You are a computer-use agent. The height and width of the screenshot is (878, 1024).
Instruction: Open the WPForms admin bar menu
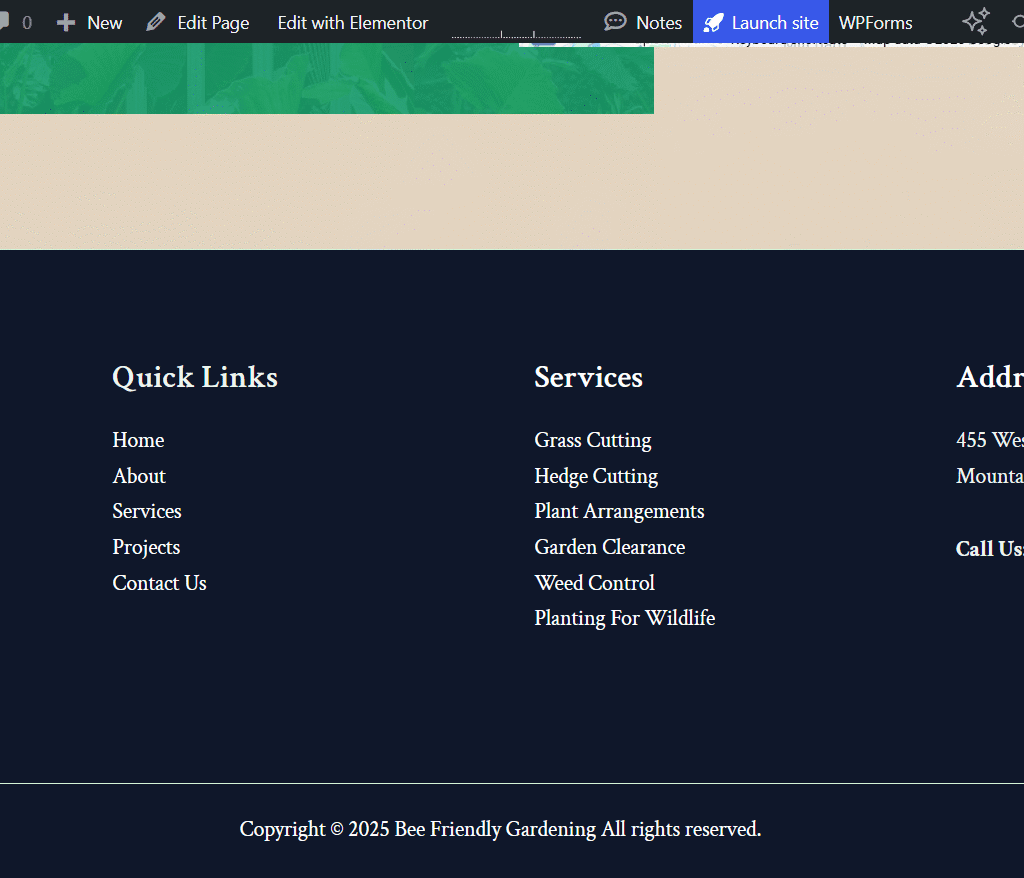875,22
